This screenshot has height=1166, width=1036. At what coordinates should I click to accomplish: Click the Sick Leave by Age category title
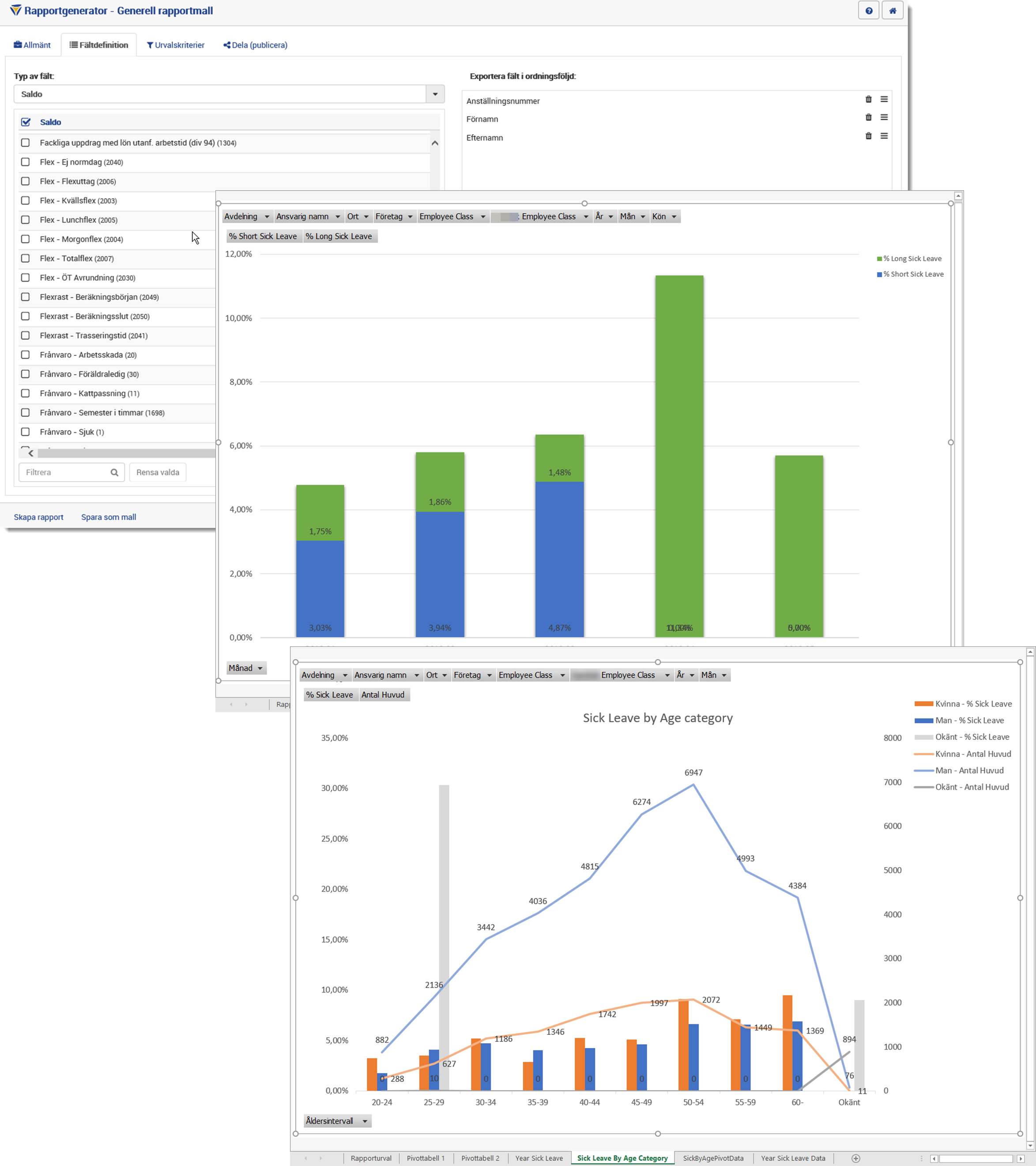point(658,717)
